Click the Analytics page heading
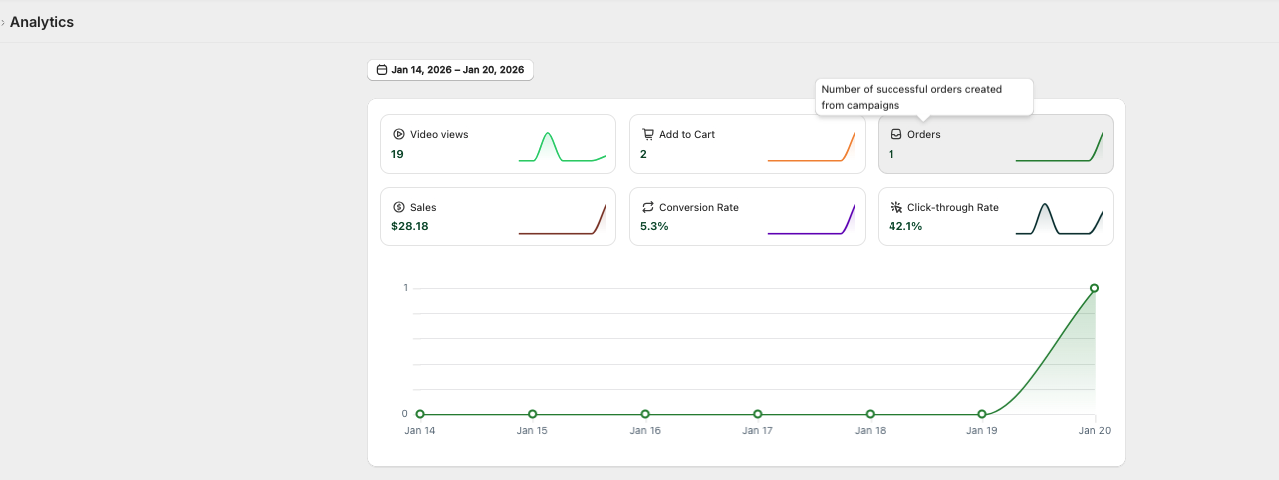This screenshot has height=480, width=1279. pyautogui.click(x=42, y=22)
